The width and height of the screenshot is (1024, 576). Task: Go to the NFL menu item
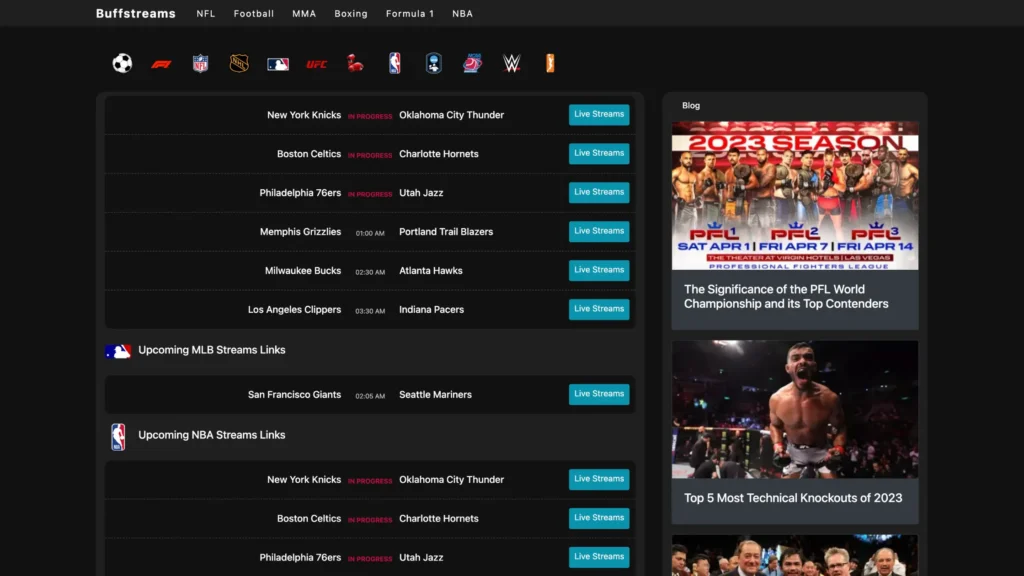206,14
